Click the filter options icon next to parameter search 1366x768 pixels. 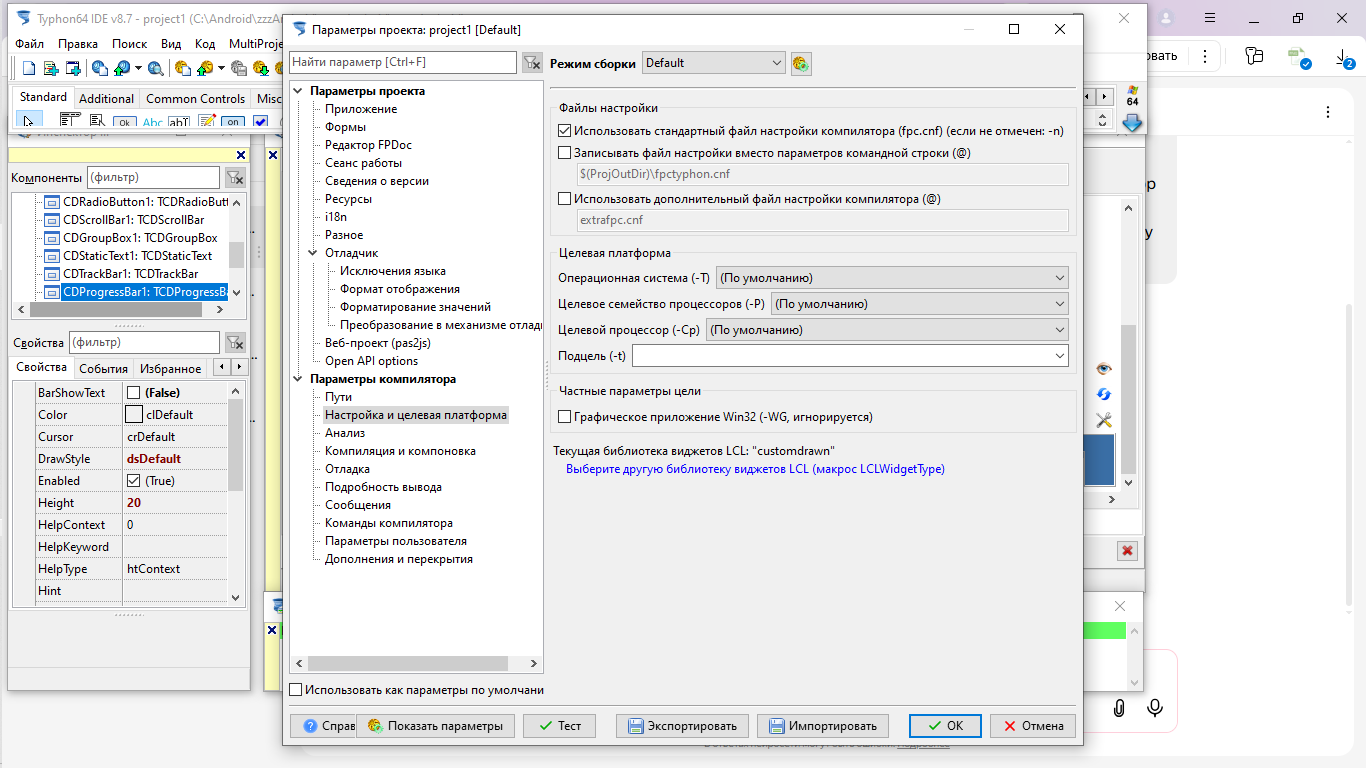coord(532,63)
